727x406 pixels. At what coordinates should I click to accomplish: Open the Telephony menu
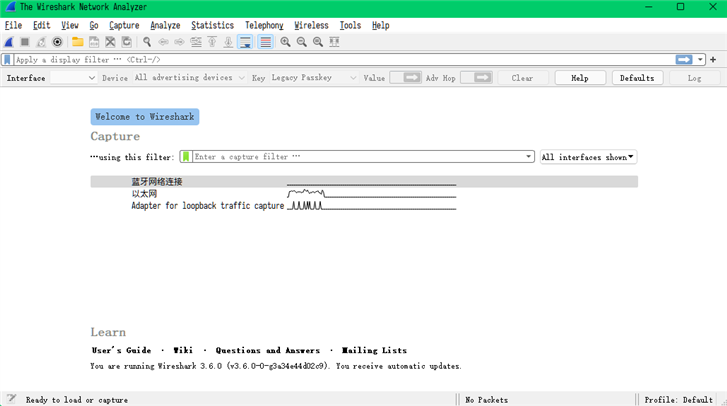[x=264, y=25]
